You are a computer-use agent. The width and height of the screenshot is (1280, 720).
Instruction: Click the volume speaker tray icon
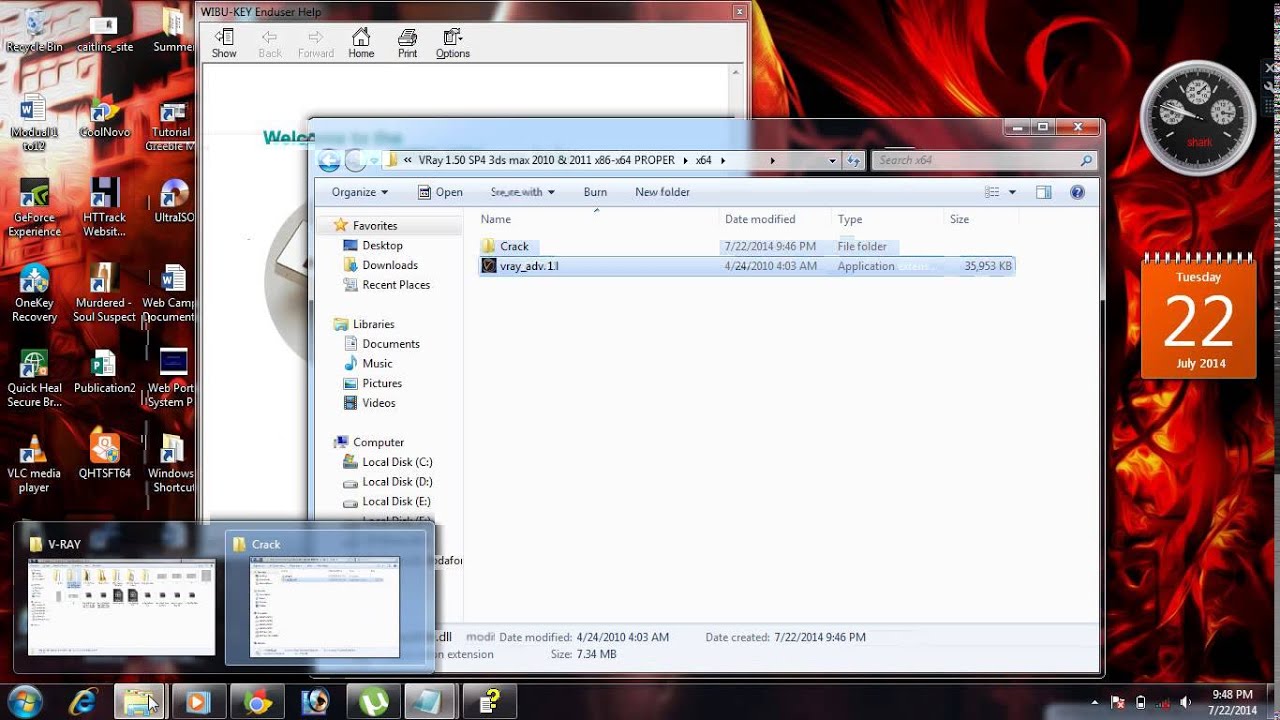[x=1185, y=702]
